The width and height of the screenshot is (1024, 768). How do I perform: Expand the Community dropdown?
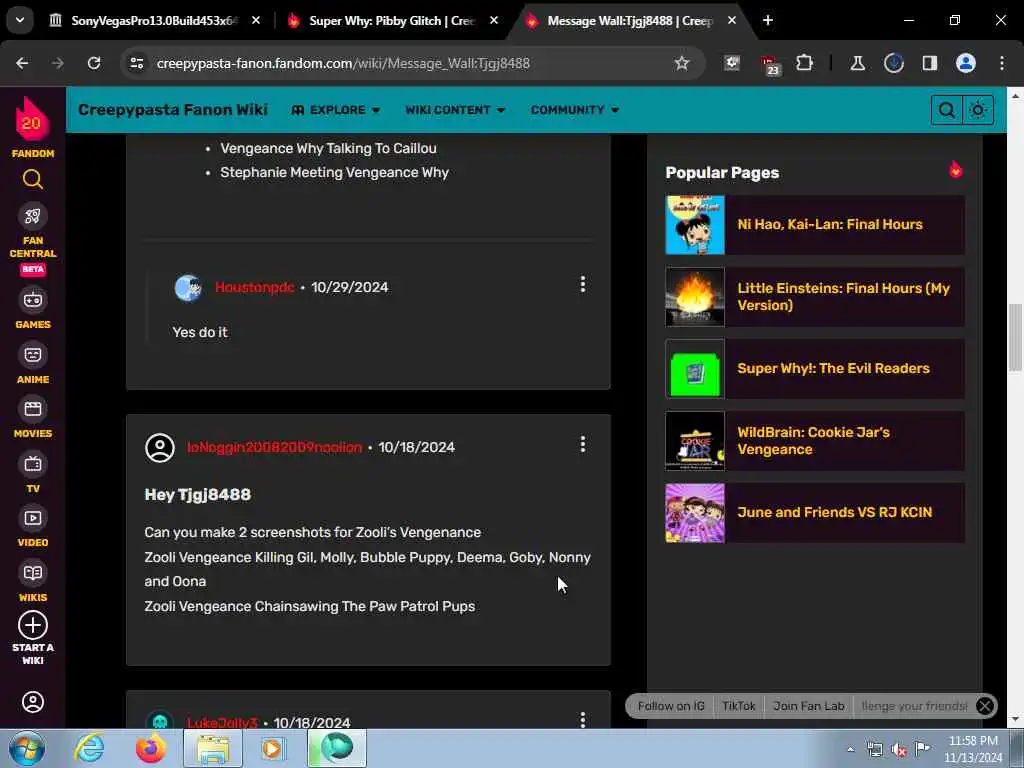point(574,110)
